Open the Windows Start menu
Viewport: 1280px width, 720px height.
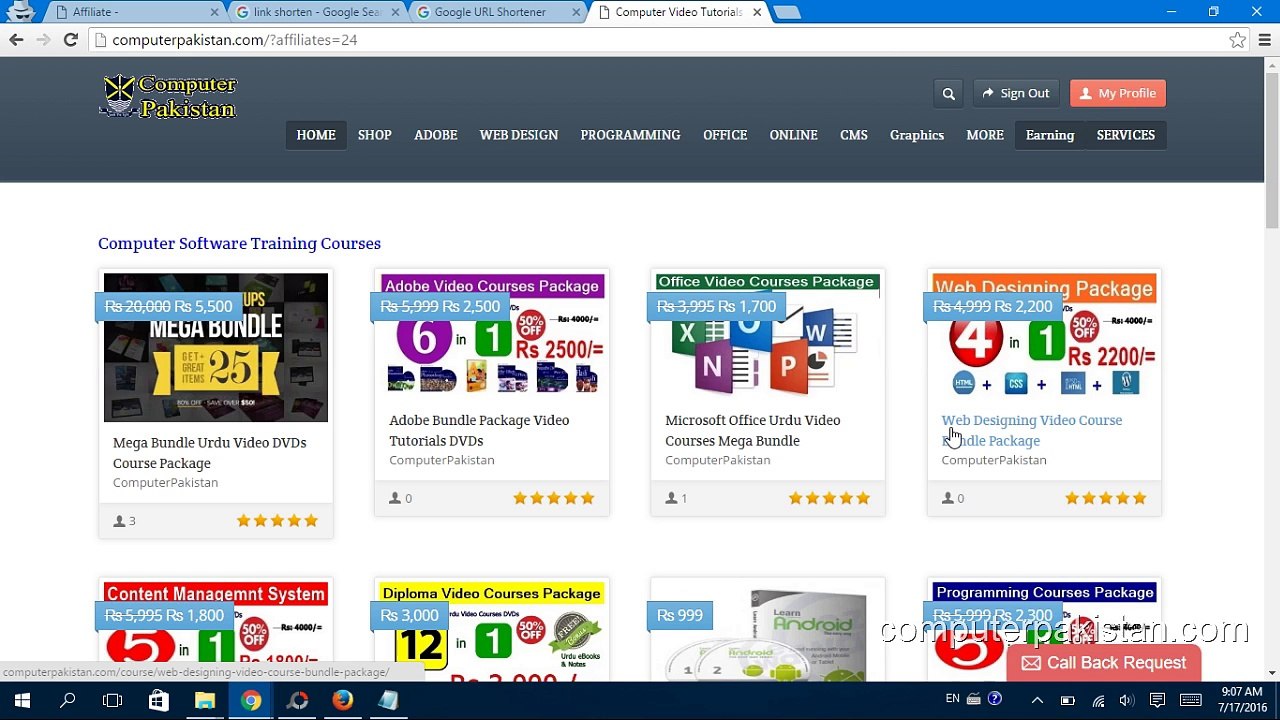(22, 700)
